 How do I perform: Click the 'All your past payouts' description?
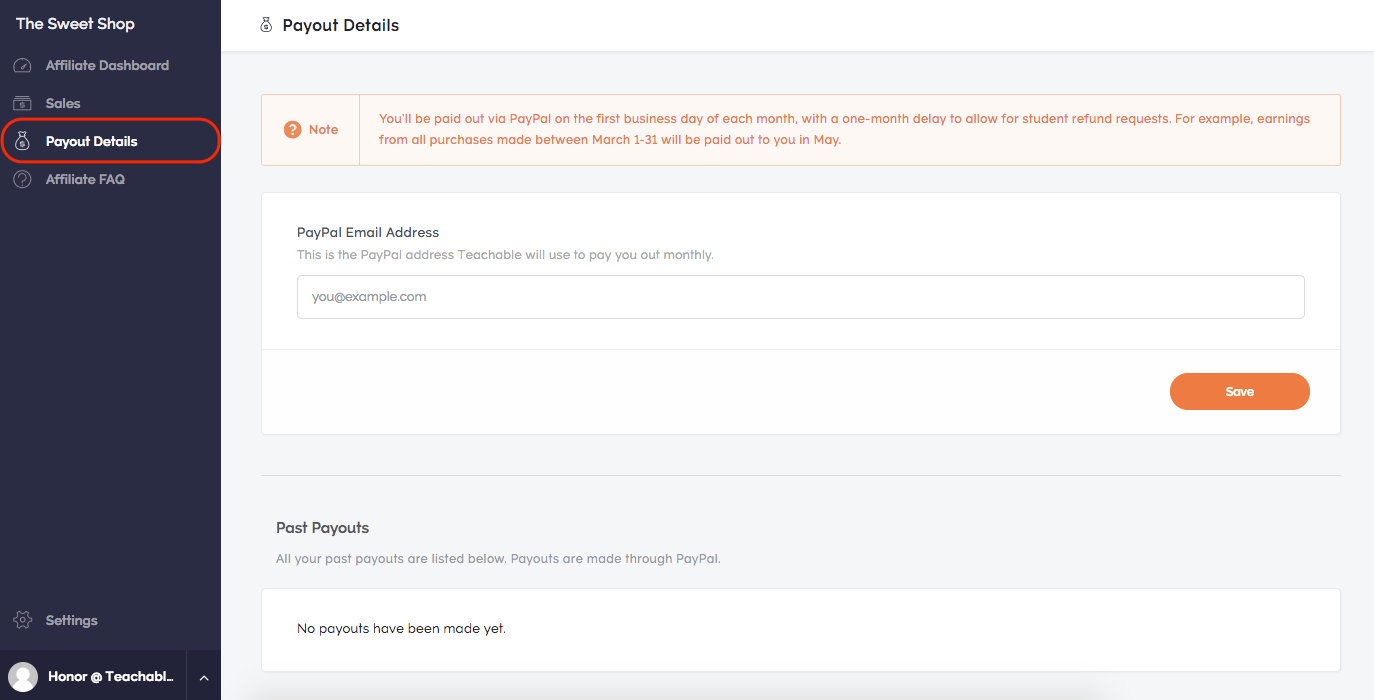(x=498, y=559)
